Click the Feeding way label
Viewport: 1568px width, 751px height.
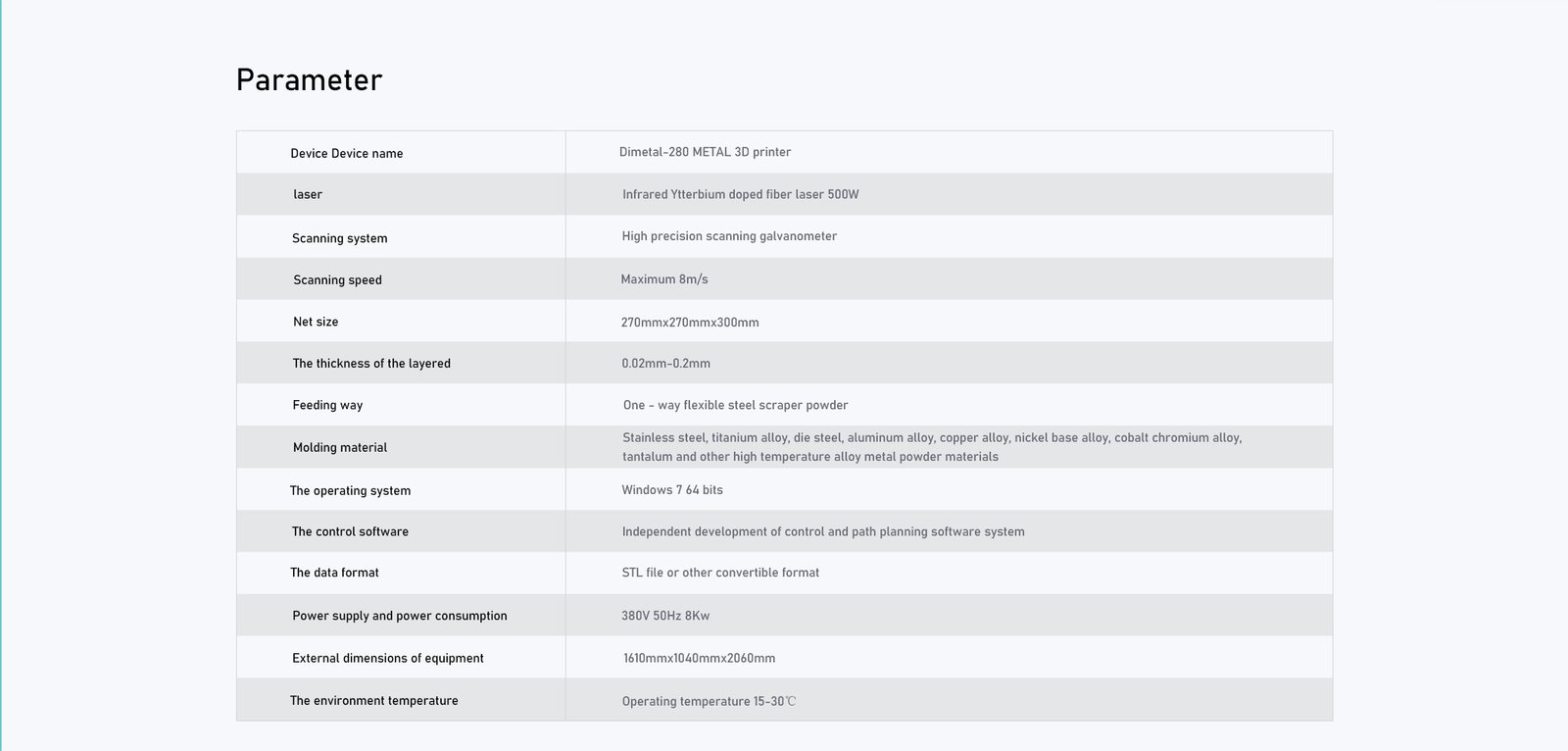coord(327,405)
